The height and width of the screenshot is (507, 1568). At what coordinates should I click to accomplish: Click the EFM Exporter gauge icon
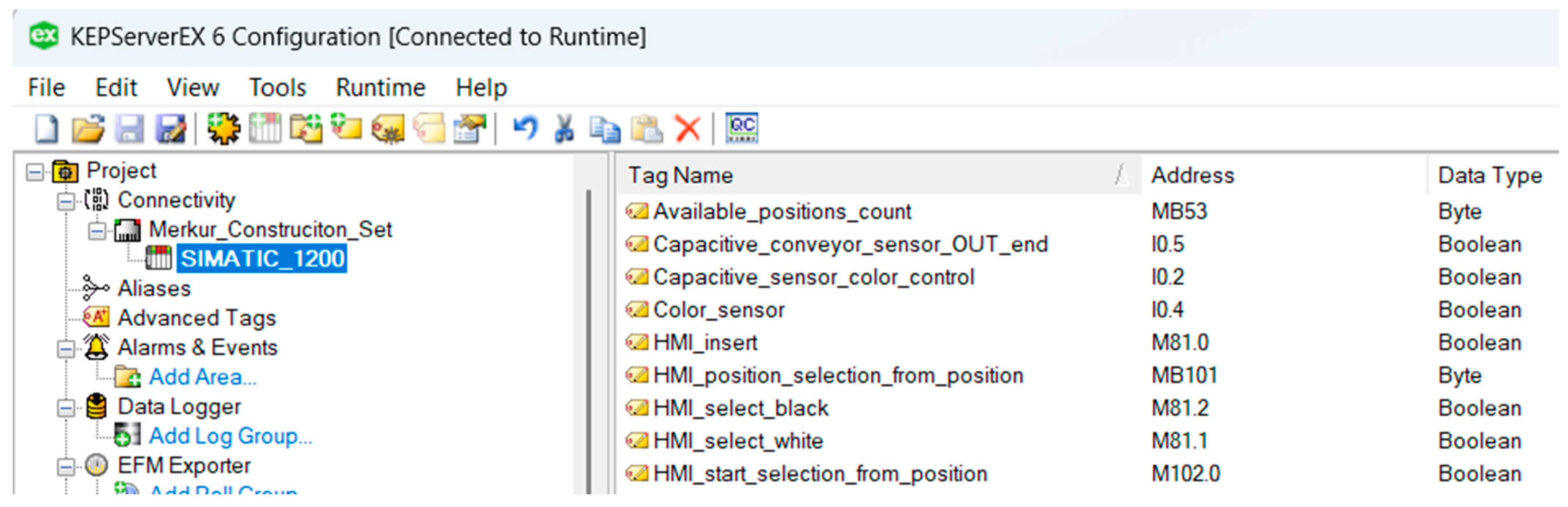click(96, 466)
